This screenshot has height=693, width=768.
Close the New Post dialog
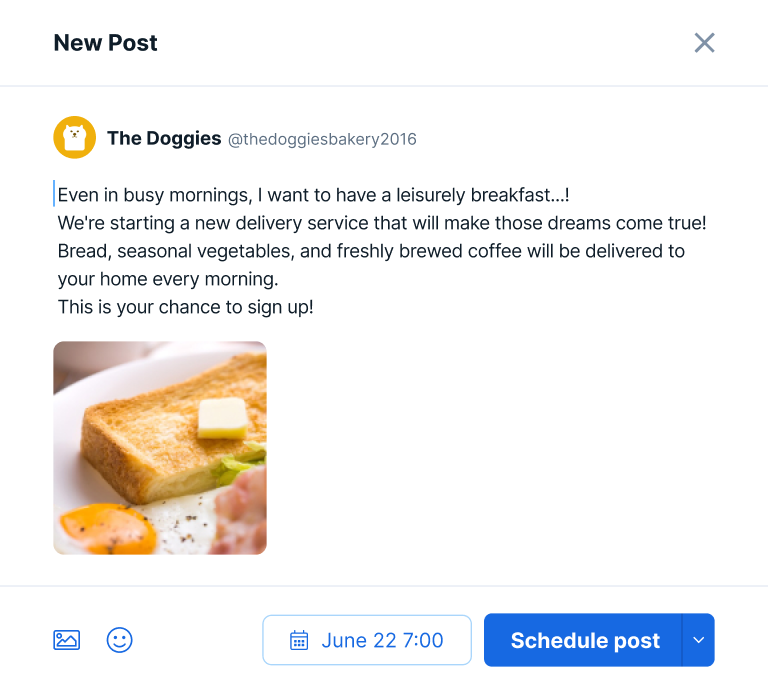point(704,43)
